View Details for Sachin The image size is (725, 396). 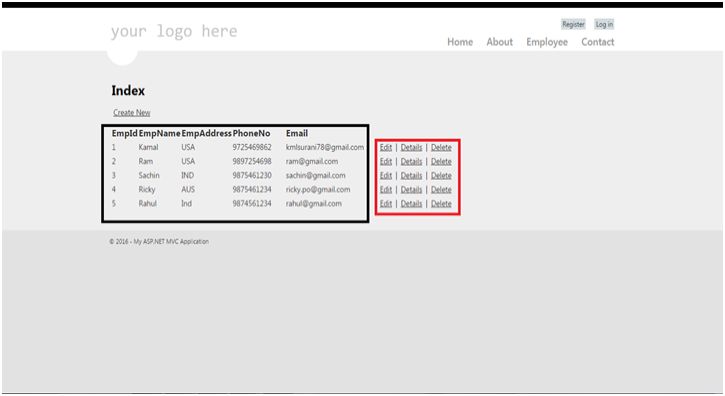pyautogui.click(x=411, y=176)
